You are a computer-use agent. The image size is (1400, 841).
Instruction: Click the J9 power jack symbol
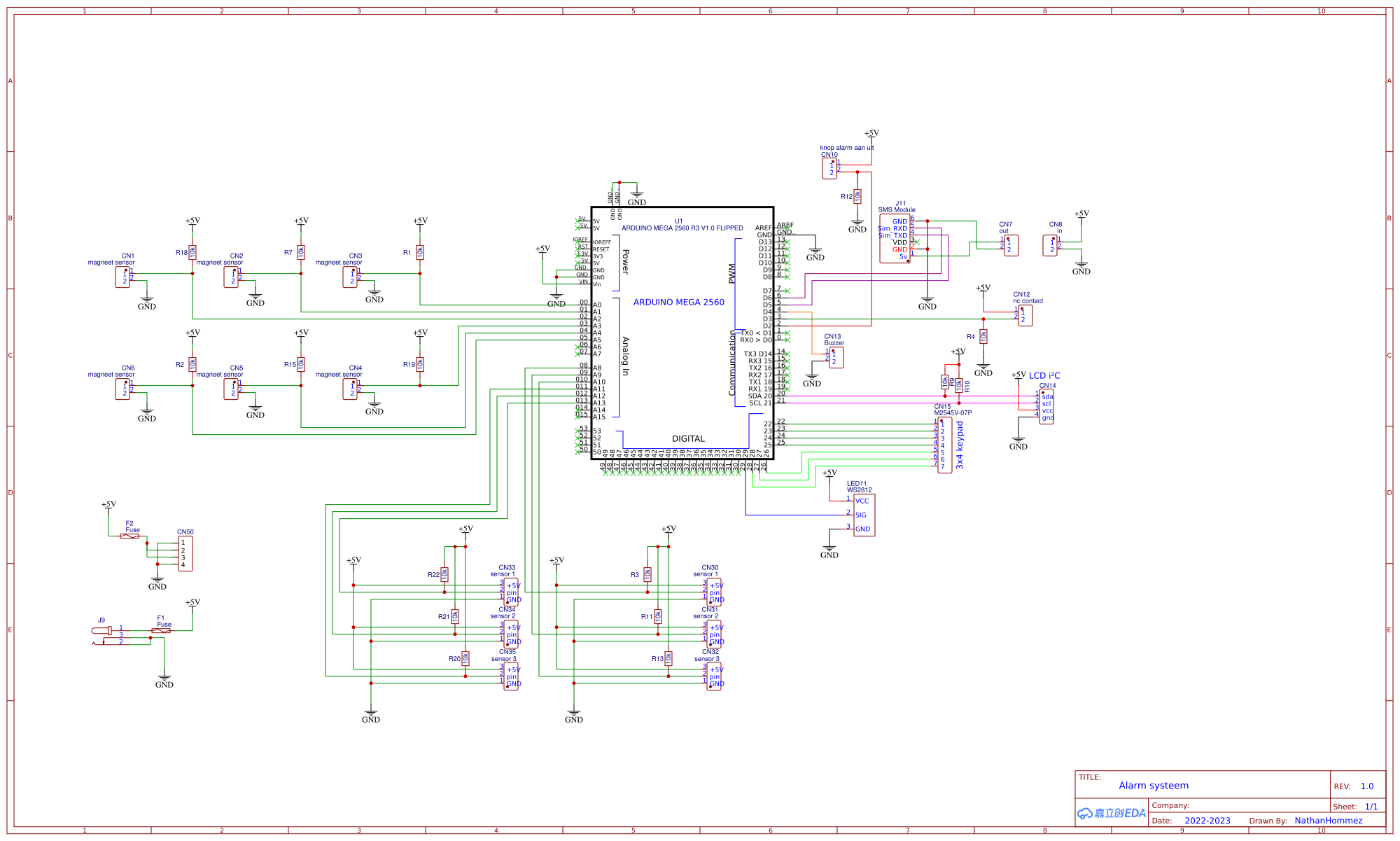[102, 631]
